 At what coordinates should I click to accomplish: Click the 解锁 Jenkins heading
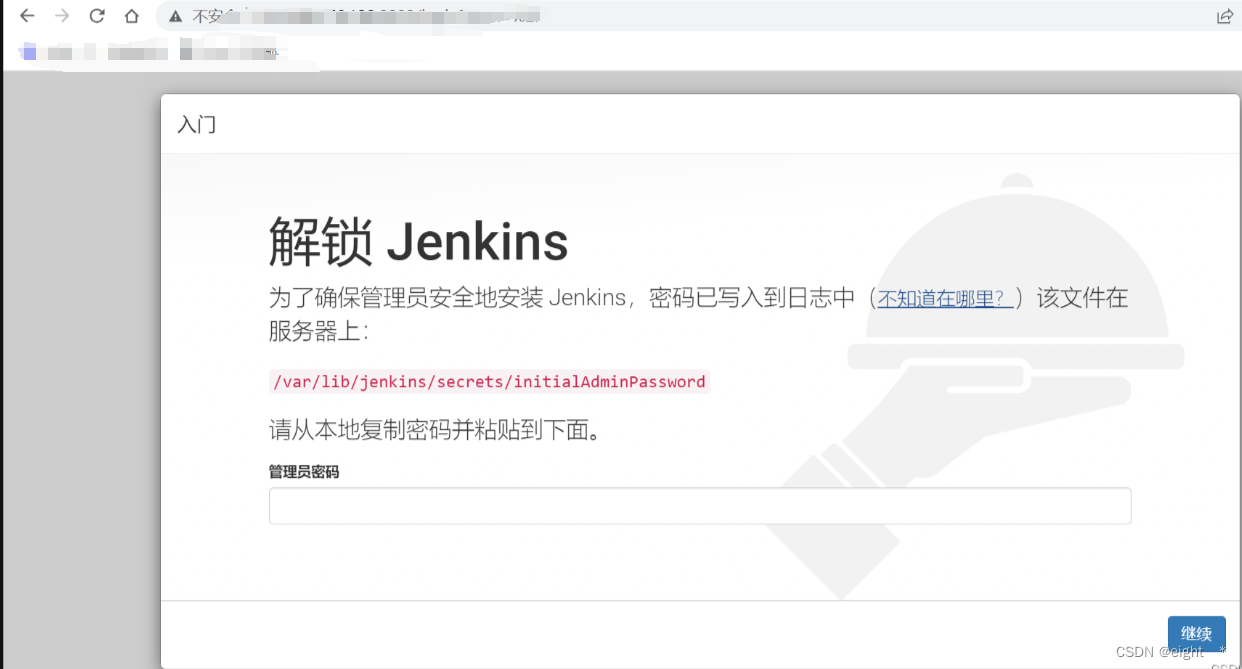(418, 242)
